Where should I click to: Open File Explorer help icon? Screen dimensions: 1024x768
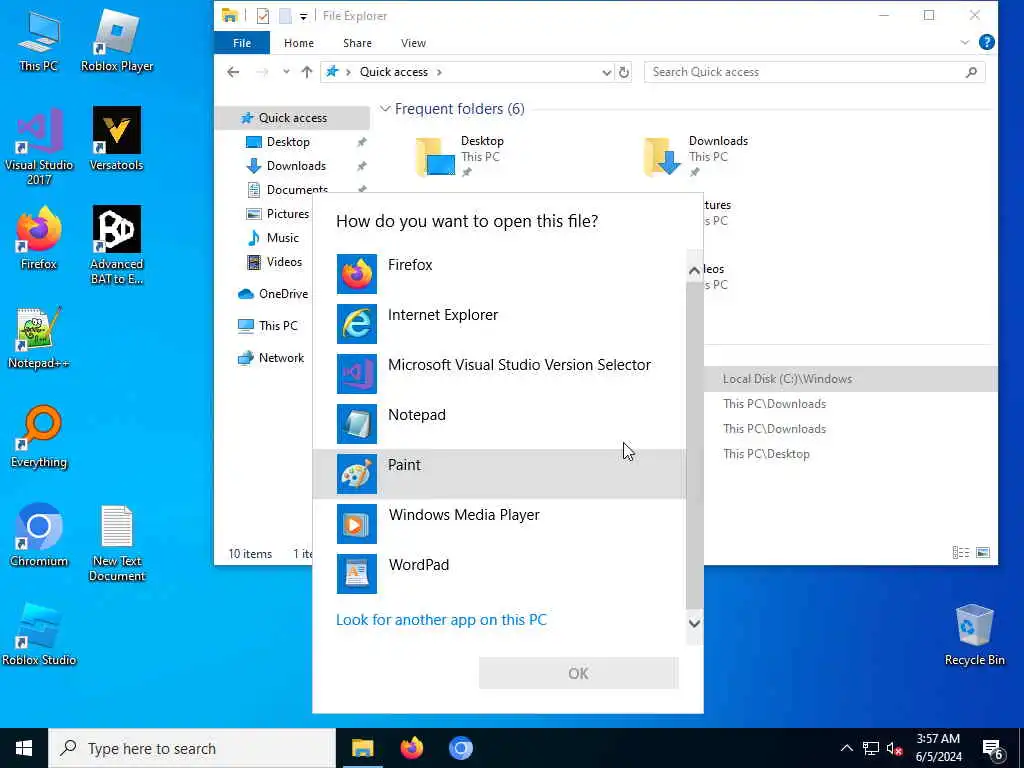click(986, 42)
